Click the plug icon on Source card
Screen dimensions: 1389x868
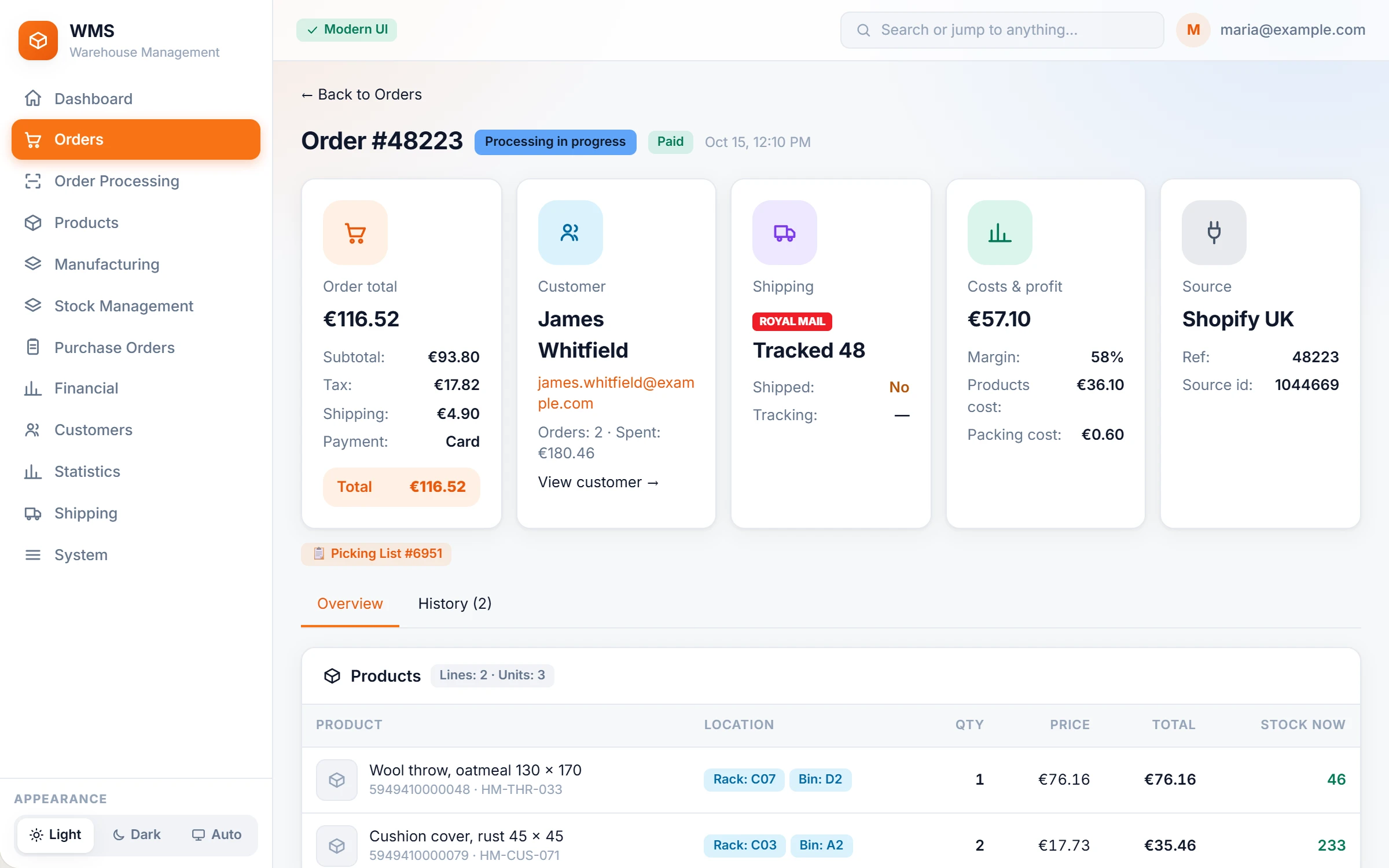[x=1214, y=233]
